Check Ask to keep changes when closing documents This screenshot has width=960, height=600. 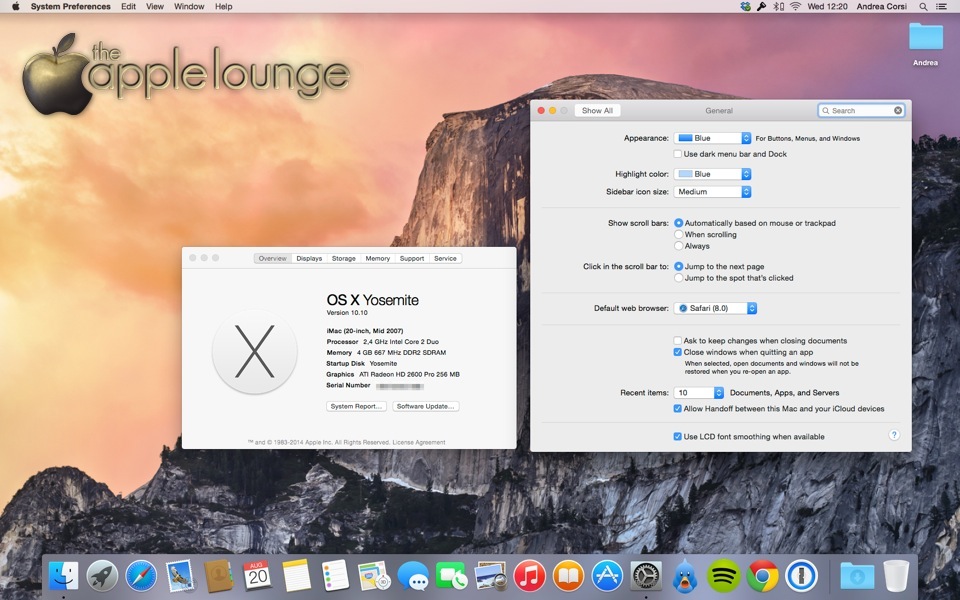pyautogui.click(x=678, y=340)
